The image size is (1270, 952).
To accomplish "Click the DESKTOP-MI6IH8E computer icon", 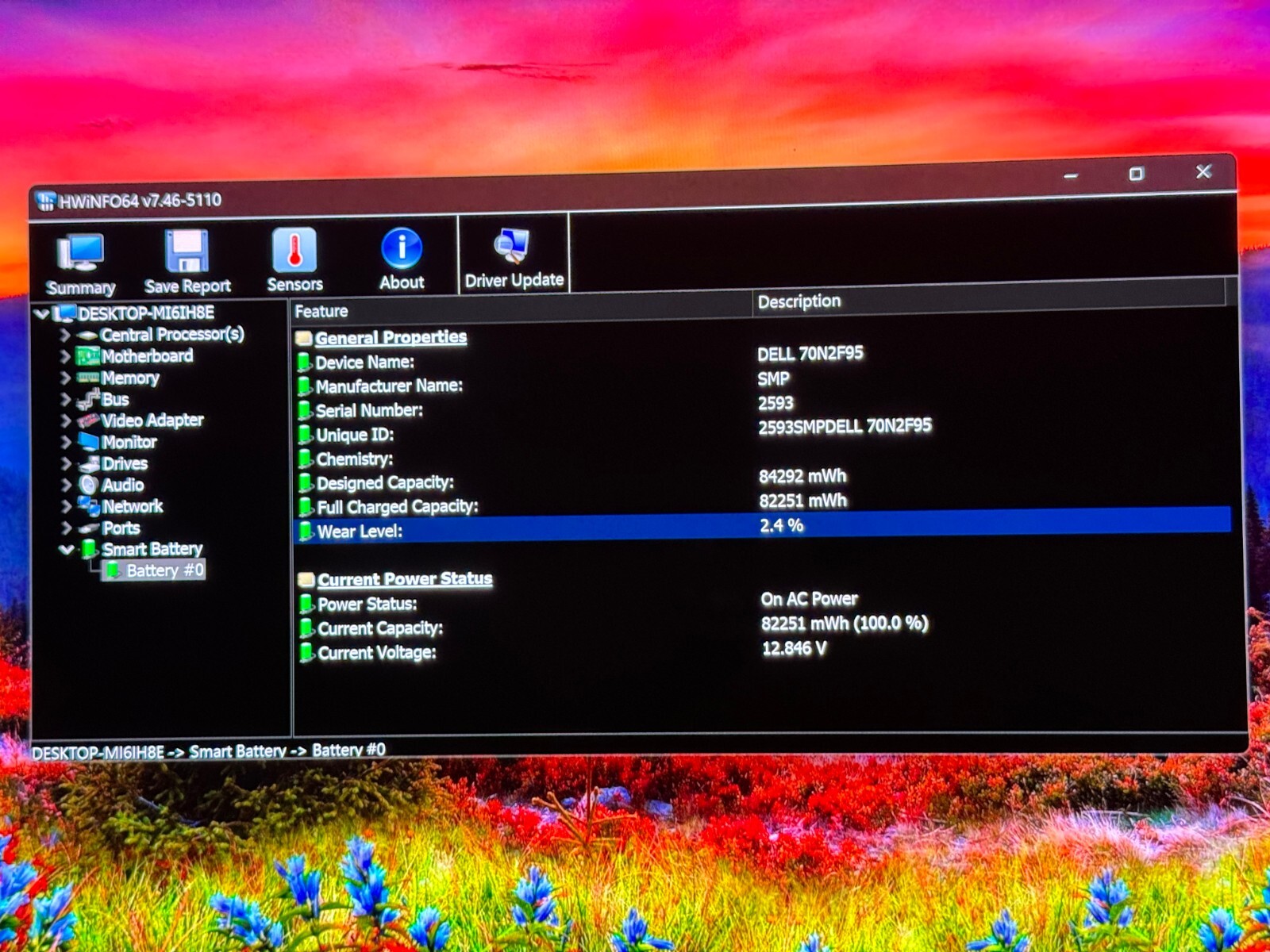I will pyautogui.click(x=64, y=313).
